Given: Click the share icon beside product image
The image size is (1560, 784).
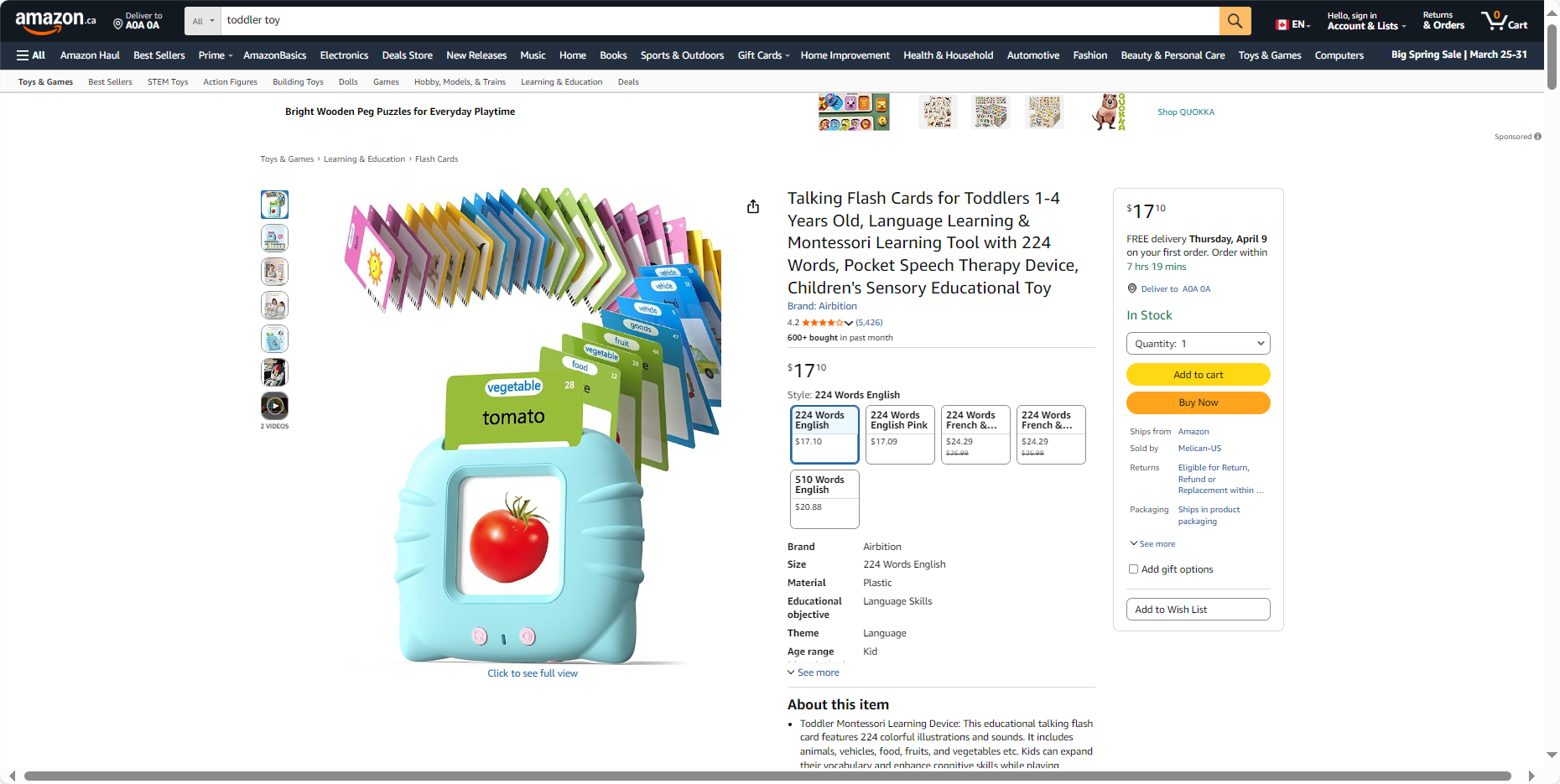Looking at the screenshot, I should 753,206.
